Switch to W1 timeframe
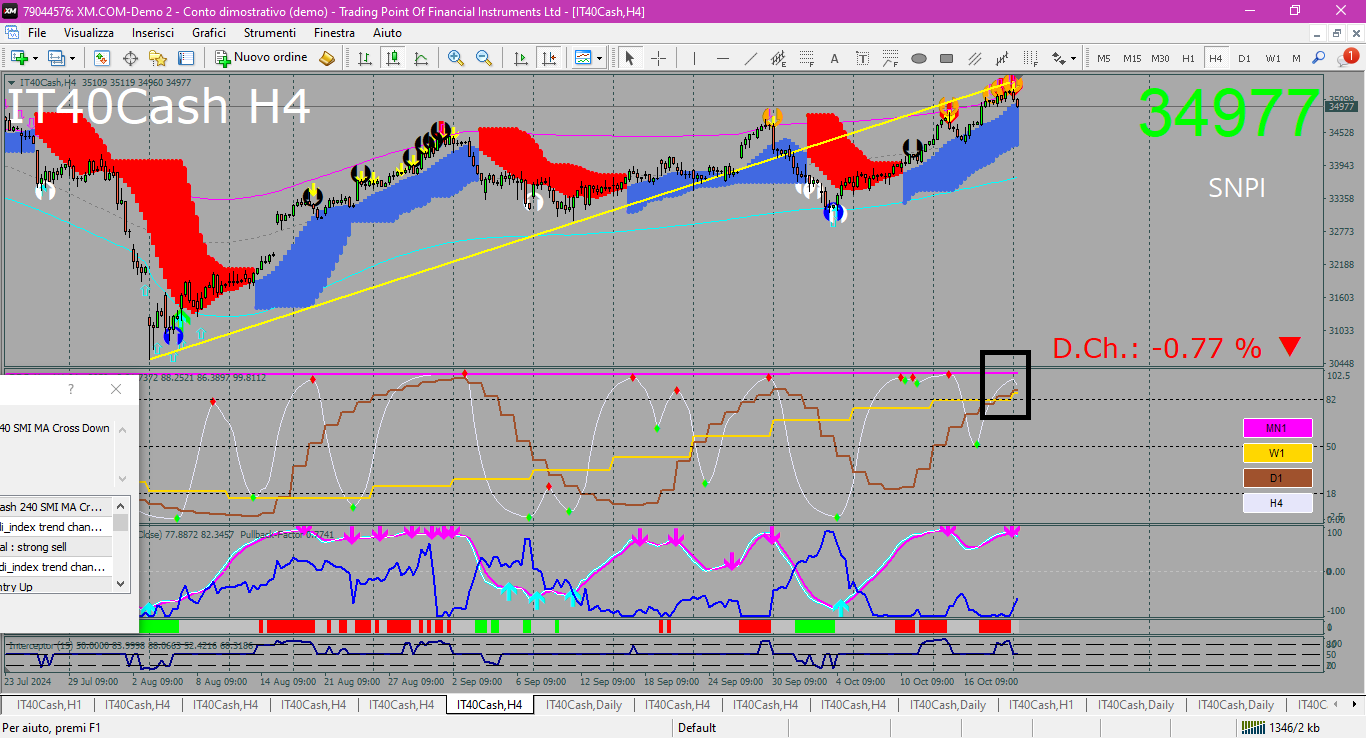The image size is (1366, 738). click(1272, 58)
